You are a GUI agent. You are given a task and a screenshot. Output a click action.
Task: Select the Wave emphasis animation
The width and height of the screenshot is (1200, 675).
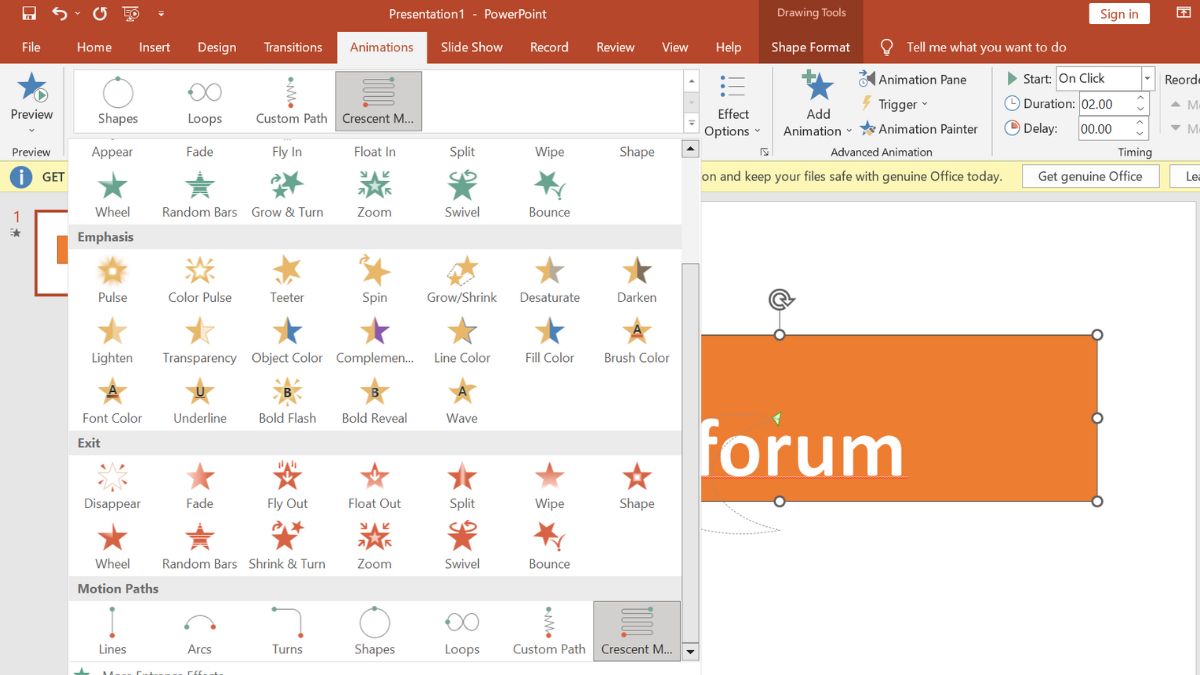click(x=462, y=400)
